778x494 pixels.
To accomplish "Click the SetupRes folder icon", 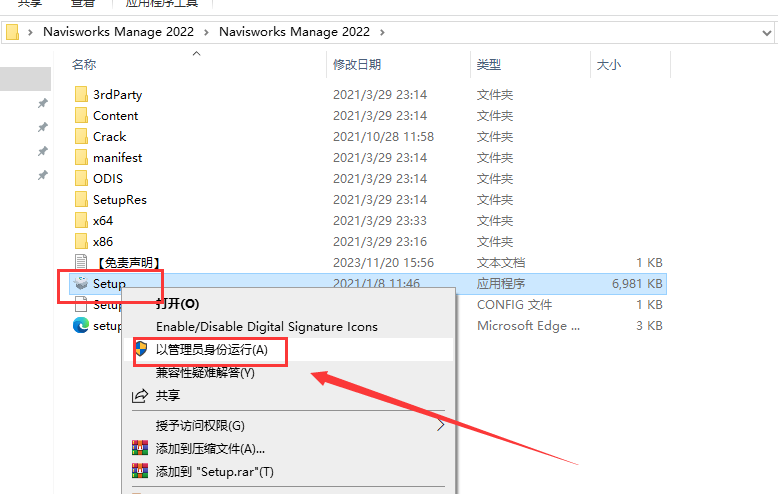I will [x=81, y=199].
